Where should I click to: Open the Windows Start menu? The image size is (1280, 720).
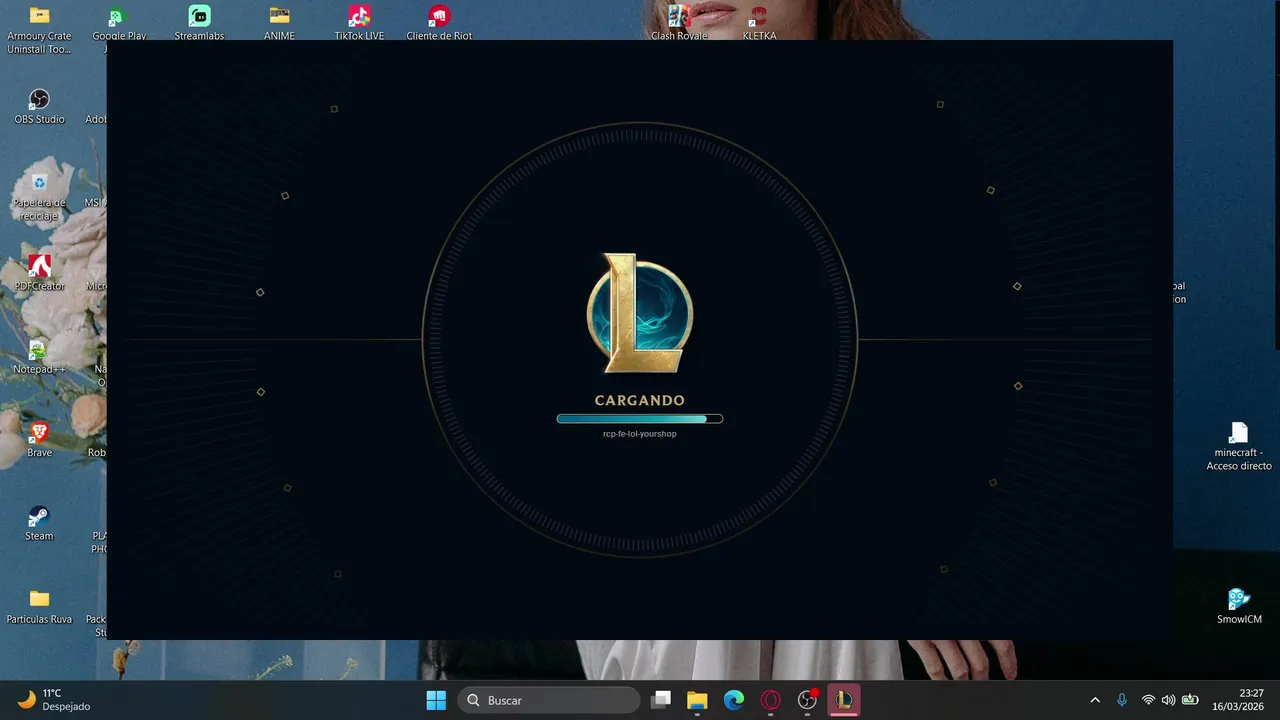click(436, 700)
